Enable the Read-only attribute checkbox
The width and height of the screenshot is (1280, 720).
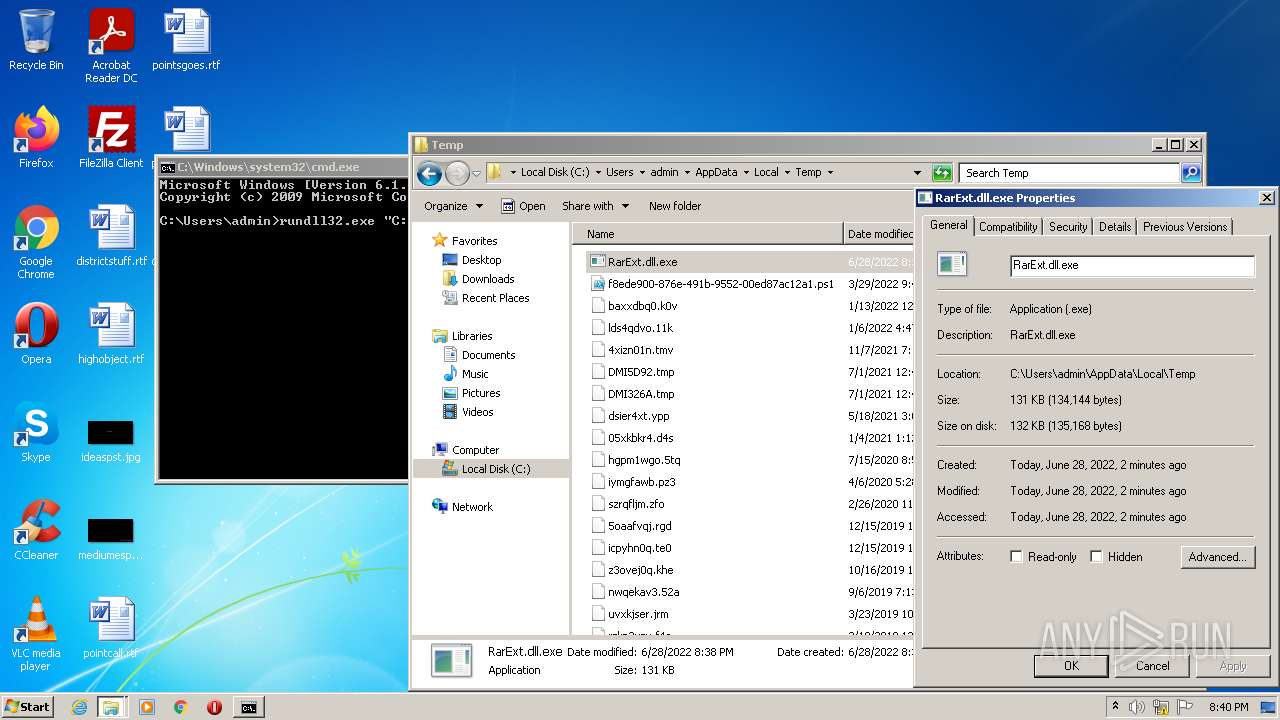pyautogui.click(x=1017, y=557)
